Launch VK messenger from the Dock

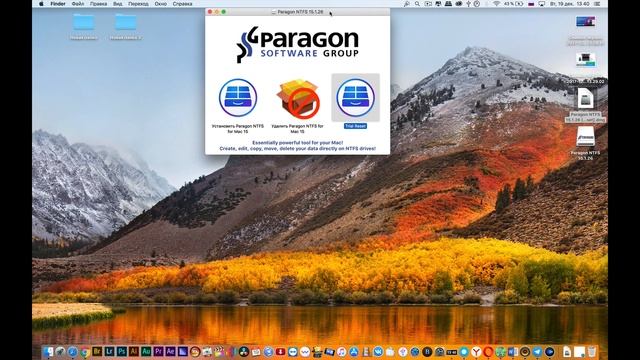[378, 351]
